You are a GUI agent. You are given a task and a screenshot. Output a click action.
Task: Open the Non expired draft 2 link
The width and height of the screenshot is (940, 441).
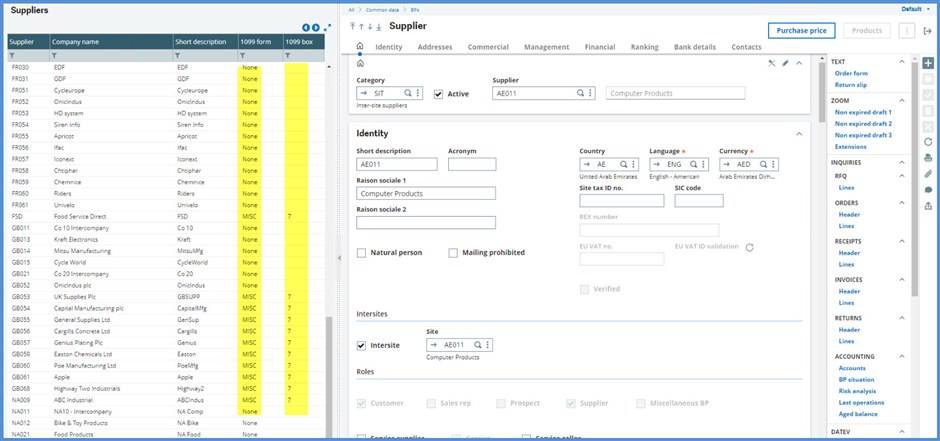(x=863, y=123)
